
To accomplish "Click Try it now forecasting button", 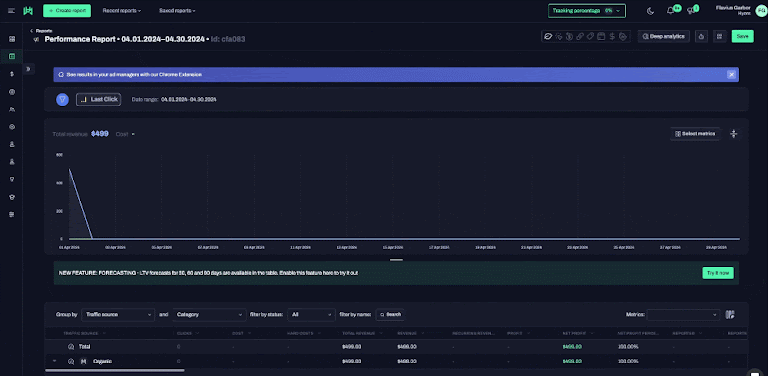I will 718,273.
